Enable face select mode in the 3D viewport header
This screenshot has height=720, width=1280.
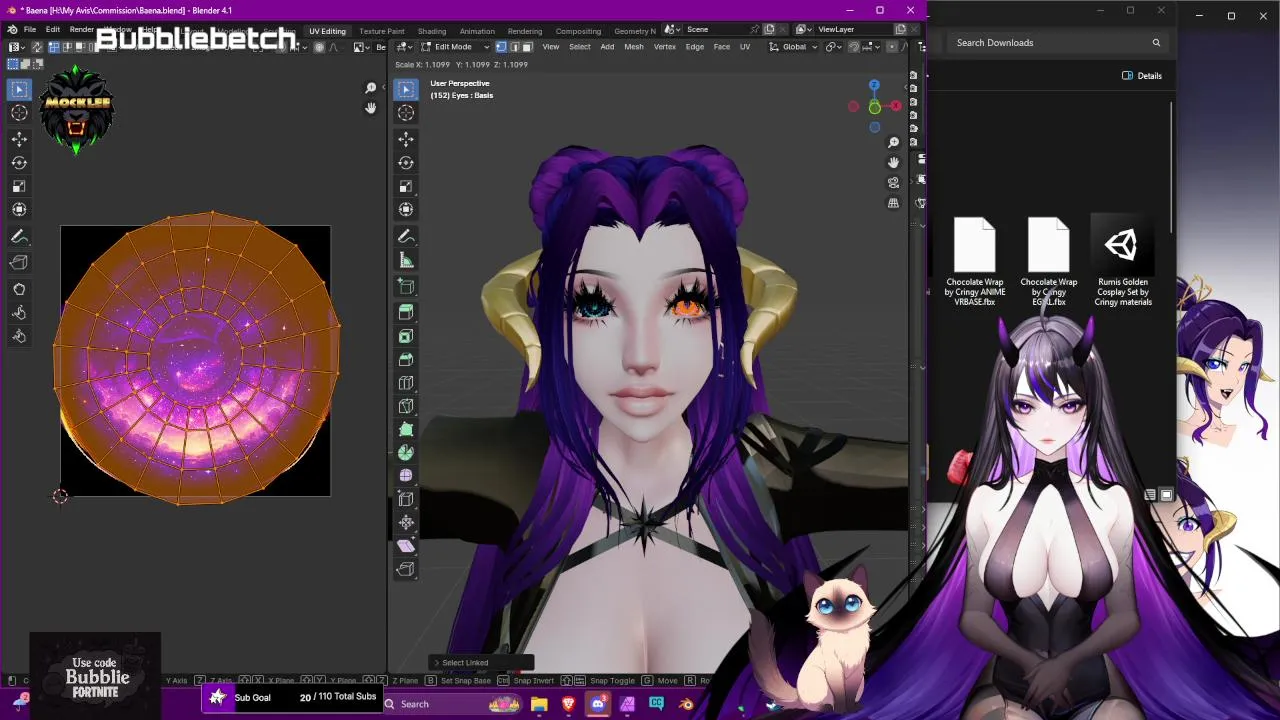pyautogui.click(x=527, y=47)
